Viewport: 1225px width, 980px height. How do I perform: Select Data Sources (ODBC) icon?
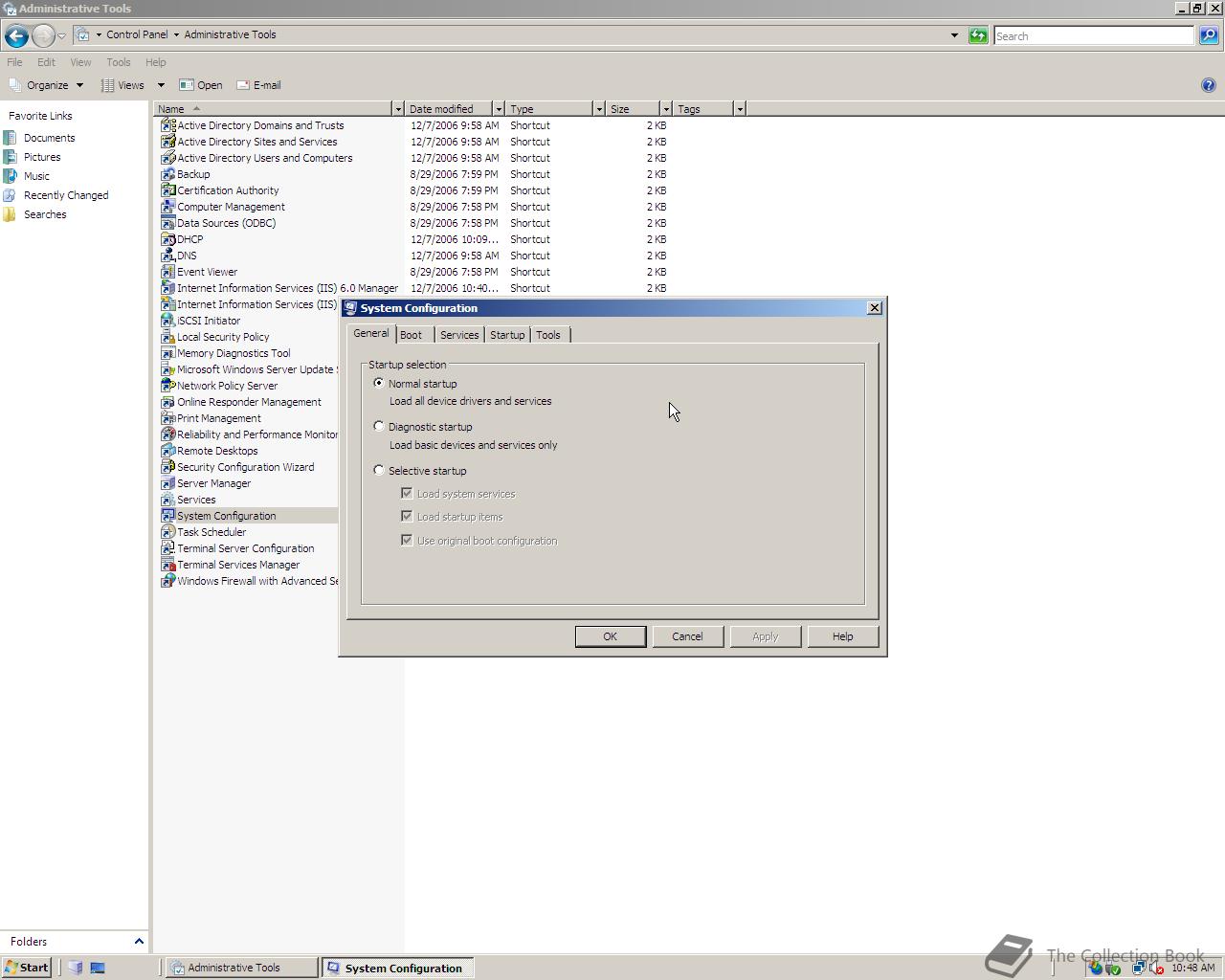coord(167,223)
